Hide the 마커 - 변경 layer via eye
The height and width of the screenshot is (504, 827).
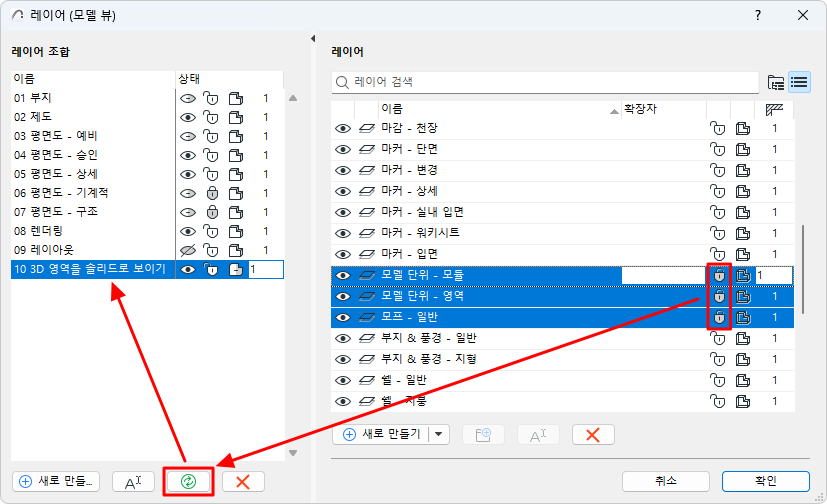coord(343,170)
